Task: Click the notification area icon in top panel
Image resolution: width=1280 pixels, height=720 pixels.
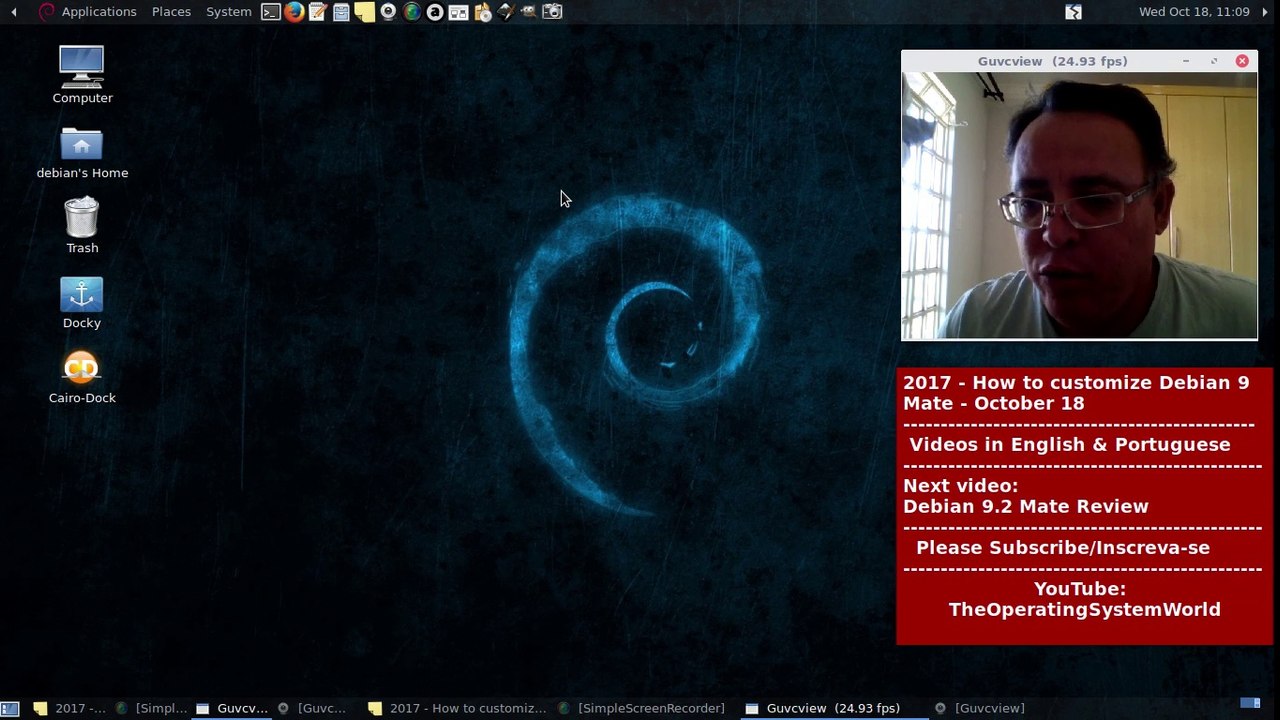Action: [1073, 12]
